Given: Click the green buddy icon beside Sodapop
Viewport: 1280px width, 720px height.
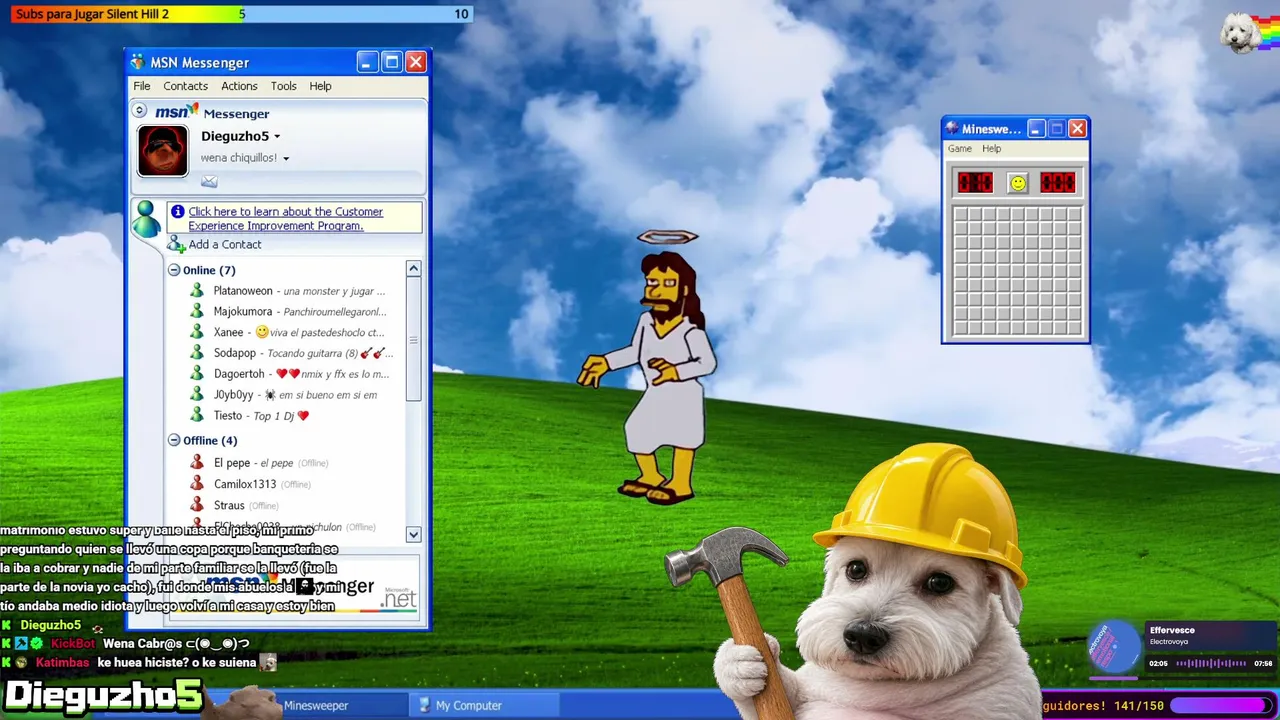Looking at the screenshot, I should [x=197, y=353].
